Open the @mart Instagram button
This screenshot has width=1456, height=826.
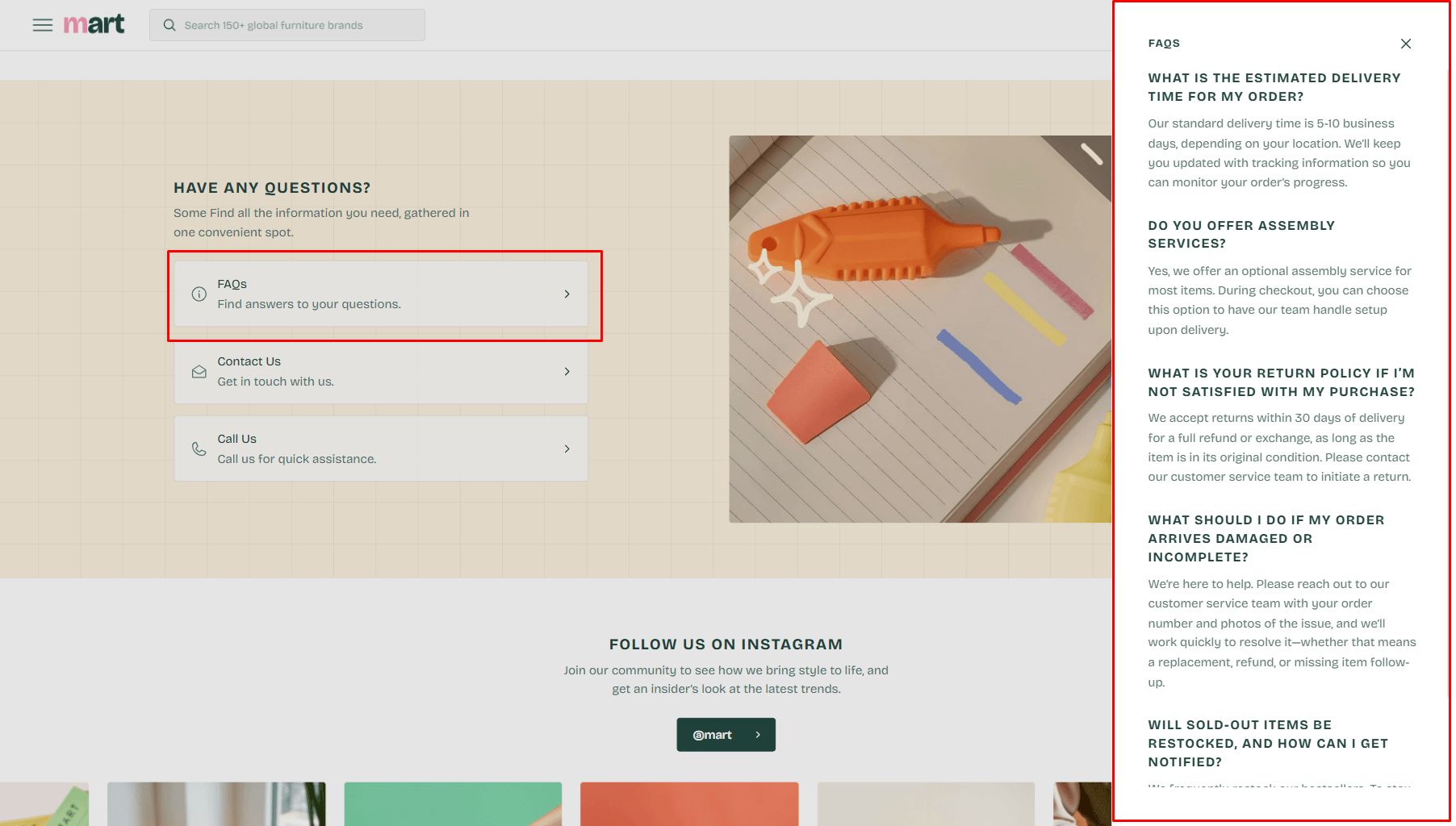click(x=726, y=735)
